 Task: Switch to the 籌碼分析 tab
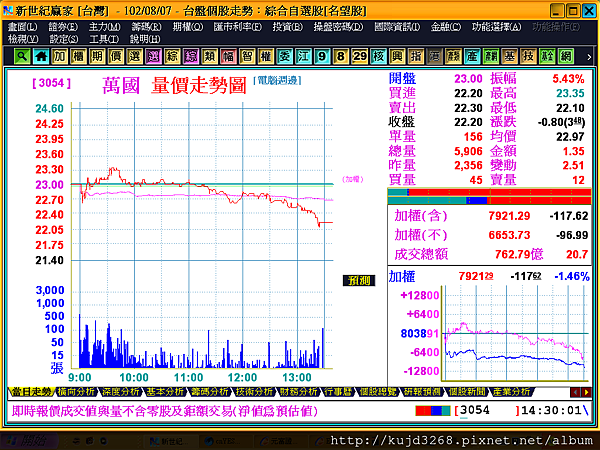pos(210,392)
